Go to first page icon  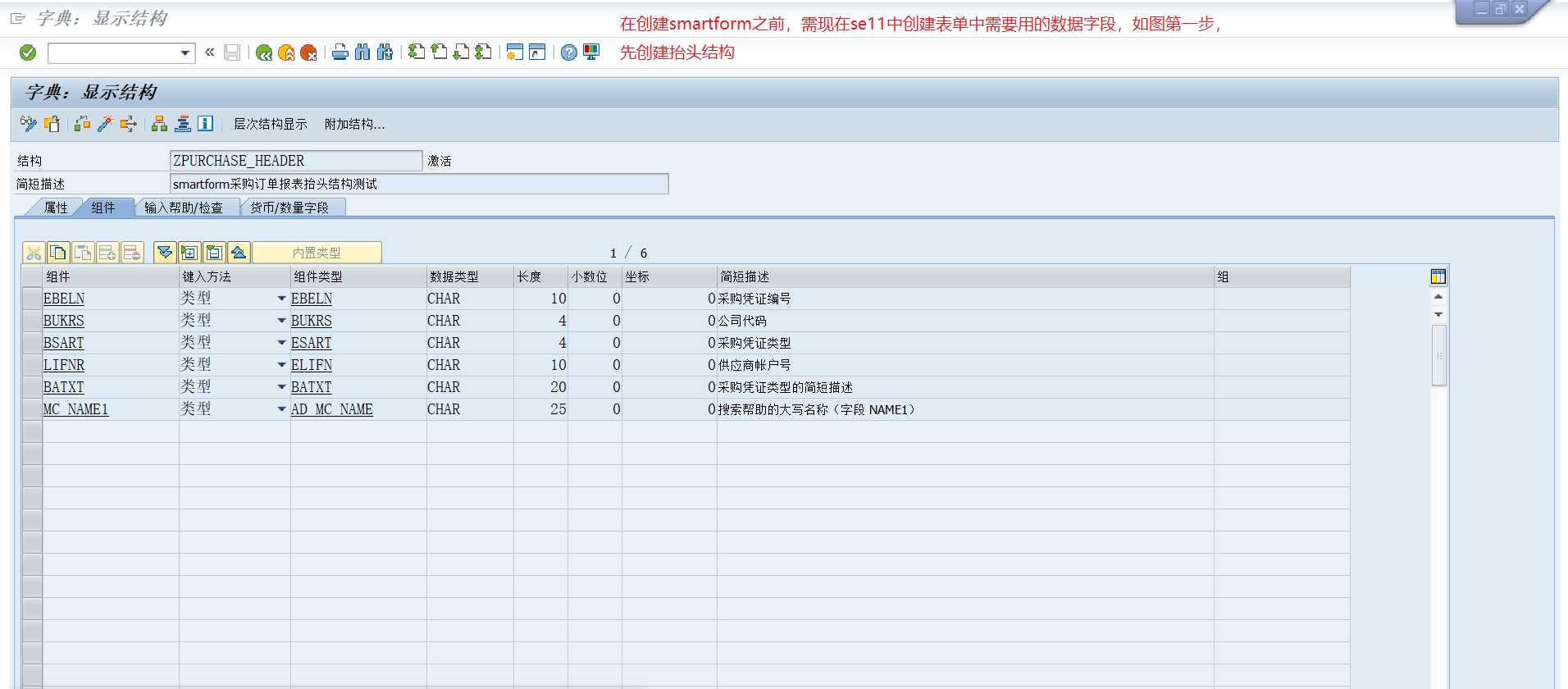[x=417, y=52]
